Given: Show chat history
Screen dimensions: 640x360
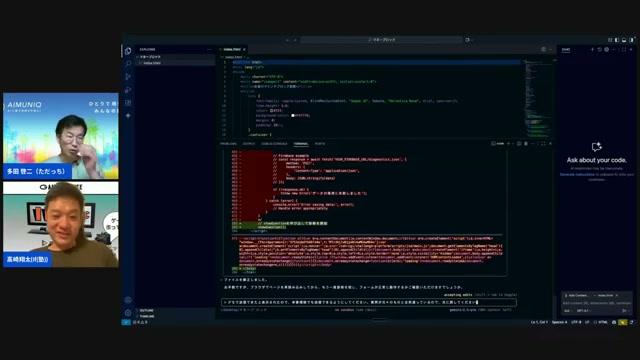Looking at the screenshot, I should [600, 49].
